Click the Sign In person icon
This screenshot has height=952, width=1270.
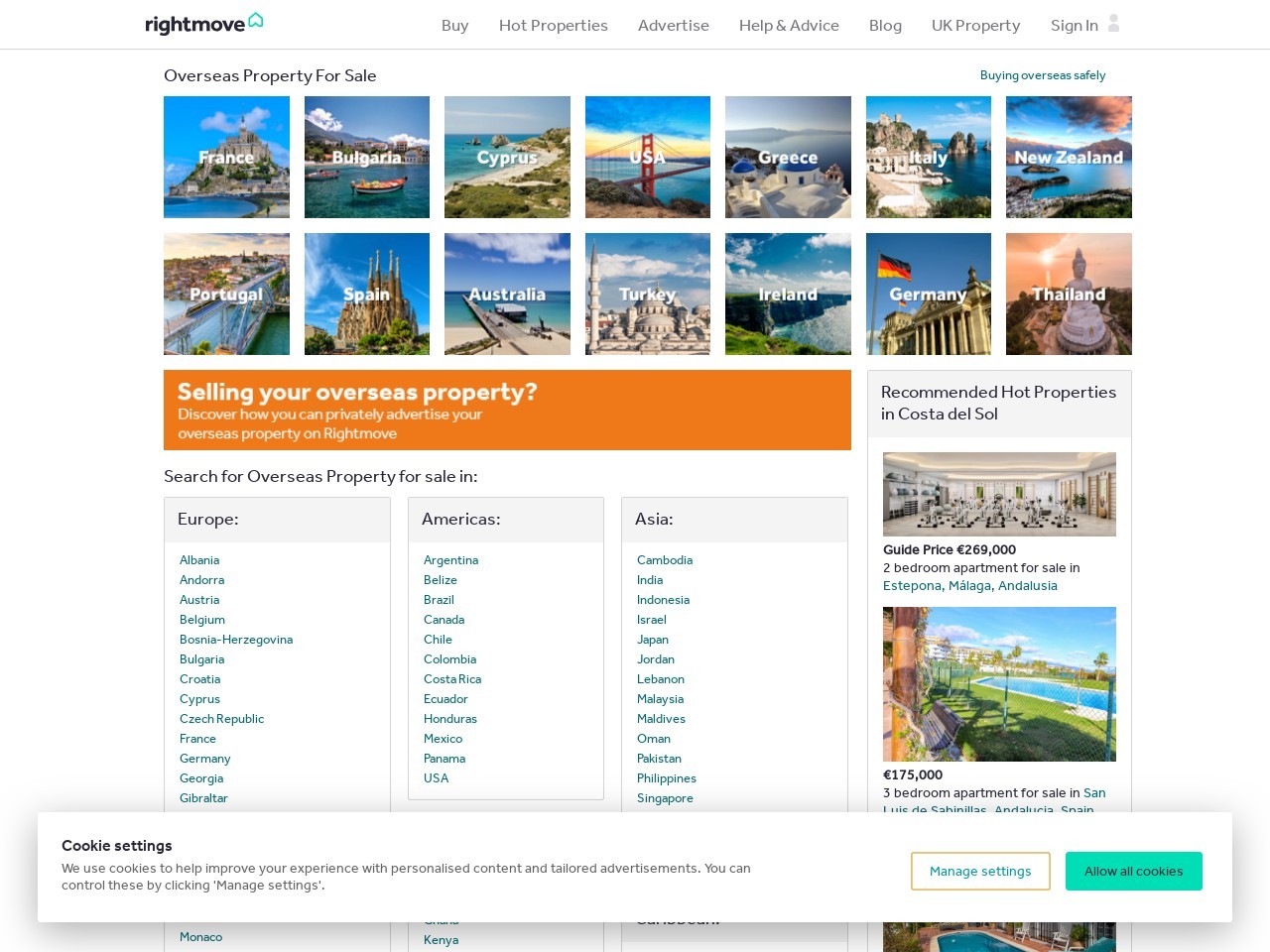[1113, 25]
